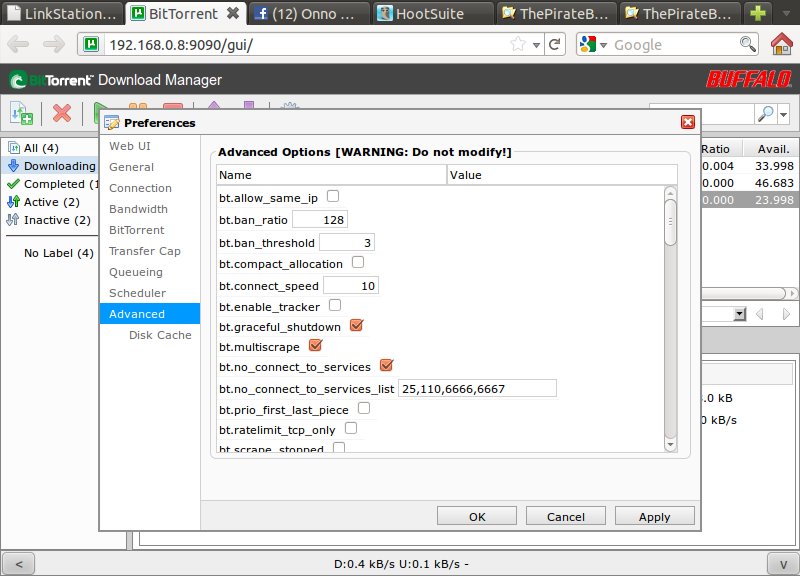
Task: Enable the bt.allow_same_ip checkbox
Action: pos(333,197)
